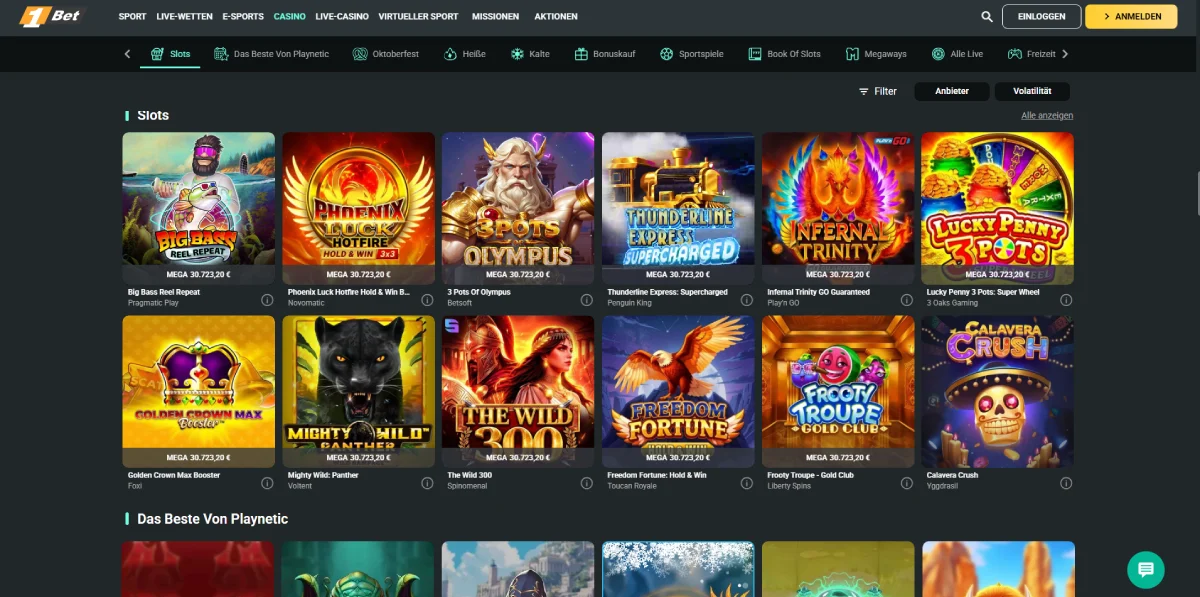1200x597 pixels.
Task: Open the LIVE-WETTEN menu item
Action: [x=184, y=17]
